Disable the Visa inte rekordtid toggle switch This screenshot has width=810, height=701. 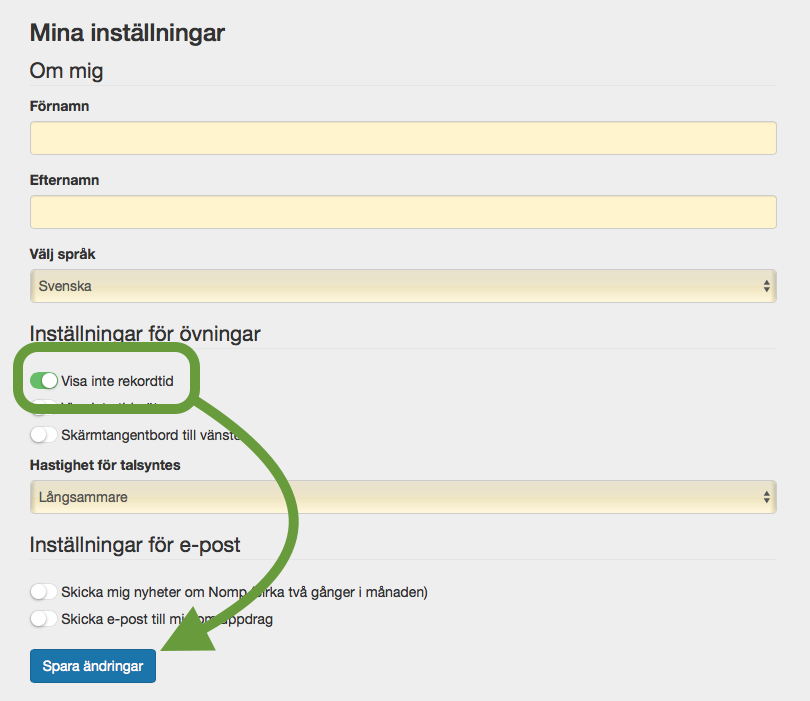44,380
